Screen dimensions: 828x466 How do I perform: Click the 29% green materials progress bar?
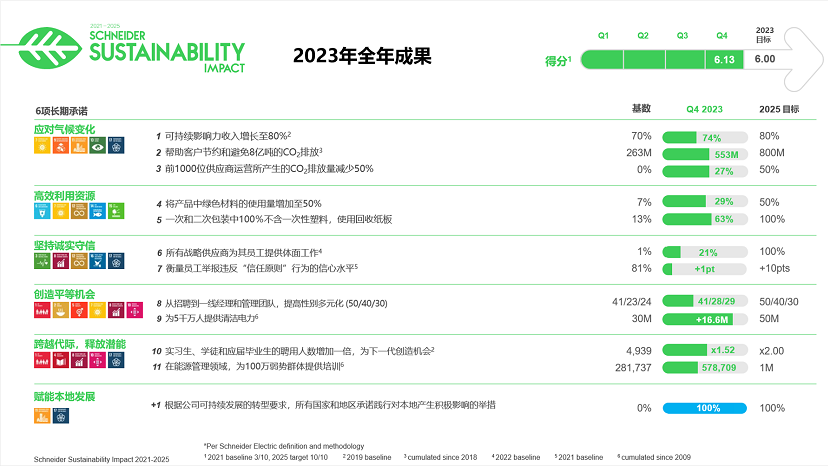click(705, 201)
